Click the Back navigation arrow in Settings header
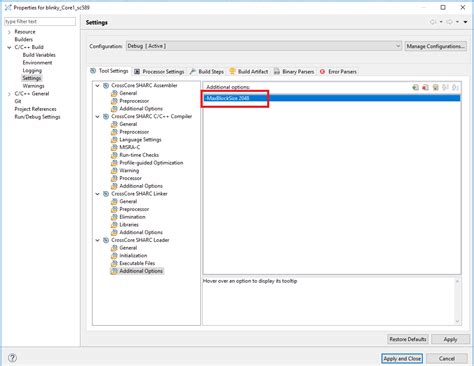The height and width of the screenshot is (366, 474). [x=433, y=22]
